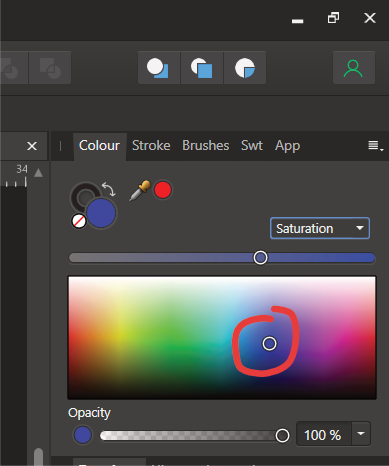Set colour to none with slashed circle
389x466 pixels.
tap(79, 221)
